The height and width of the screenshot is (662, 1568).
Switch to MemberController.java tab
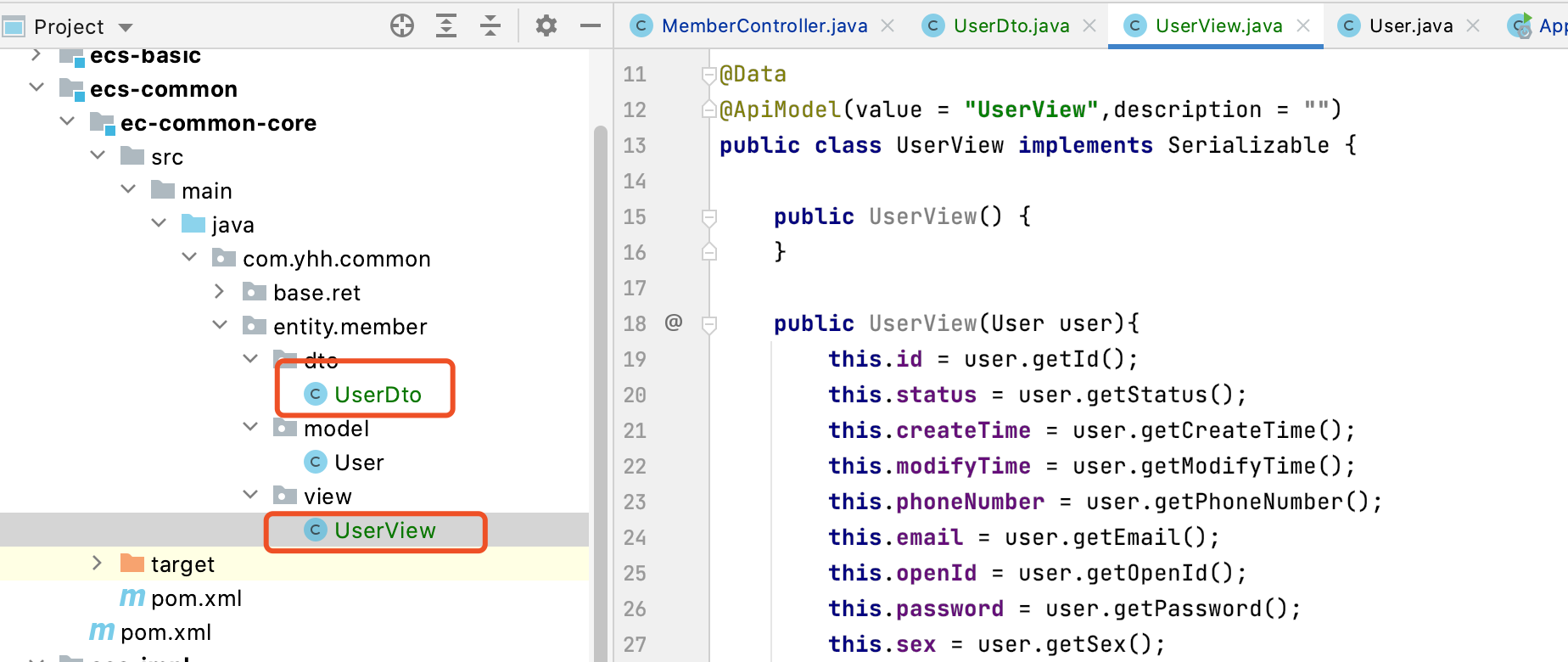coord(764,25)
